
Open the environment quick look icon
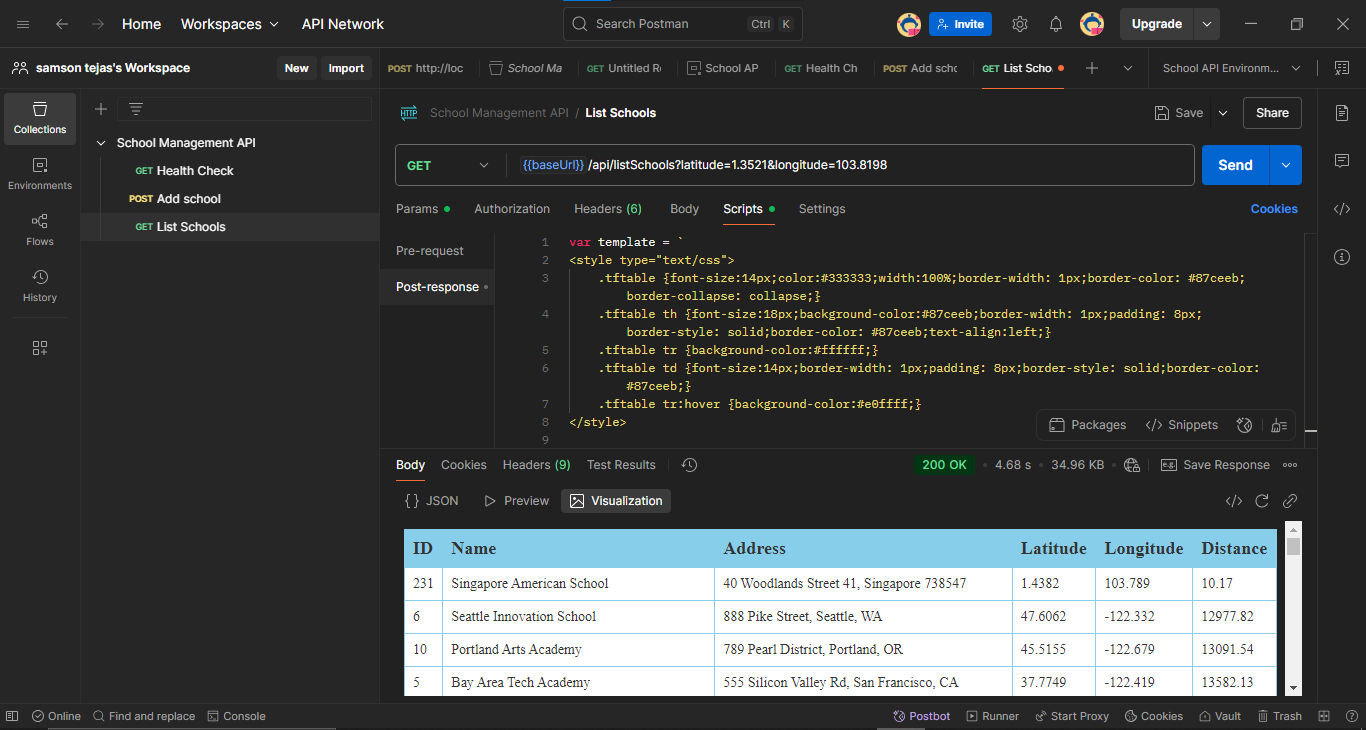point(1341,68)
